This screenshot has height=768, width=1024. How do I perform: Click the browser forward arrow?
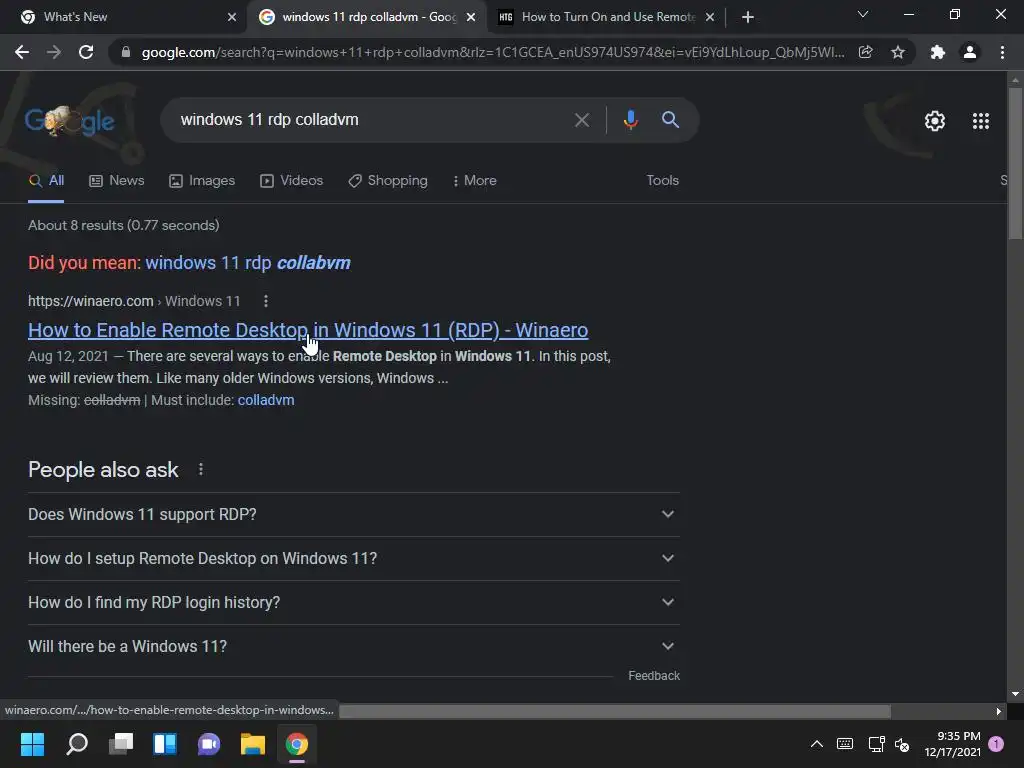(54, 52)
